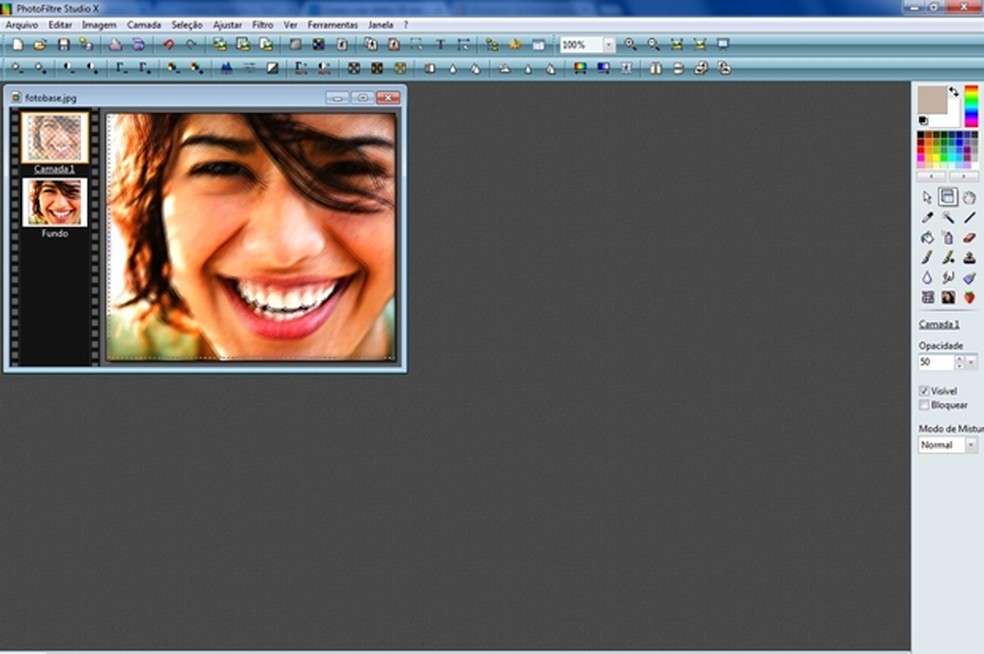Image resolution: width=984 pixels, height=654 pixels.
Task: Click the Undo arrow in toolbar
Action: pyautogui.click(x=168, y=44)
